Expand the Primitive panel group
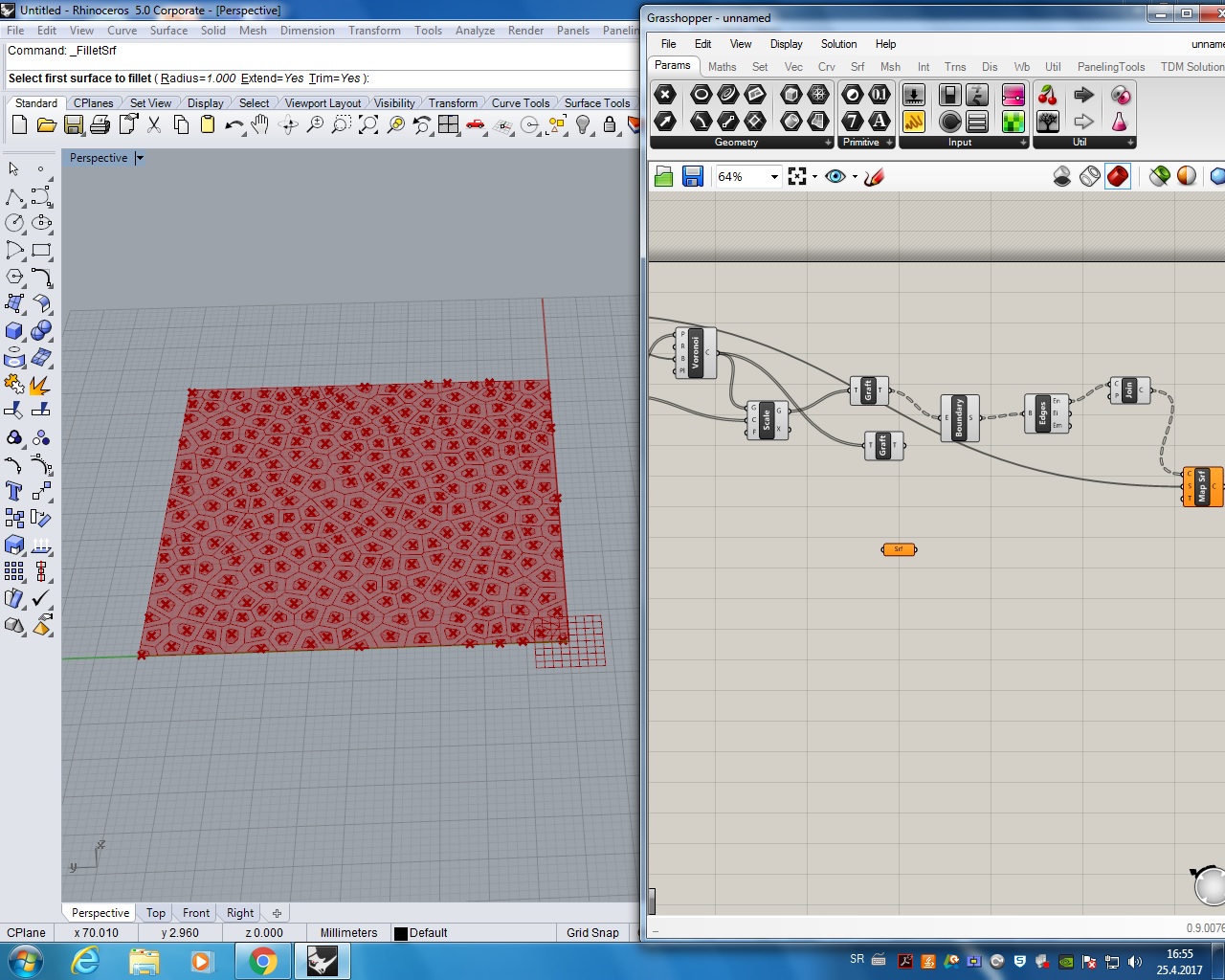The width and height of the screenshot is (1225, 980). click(x=890, y=143)
